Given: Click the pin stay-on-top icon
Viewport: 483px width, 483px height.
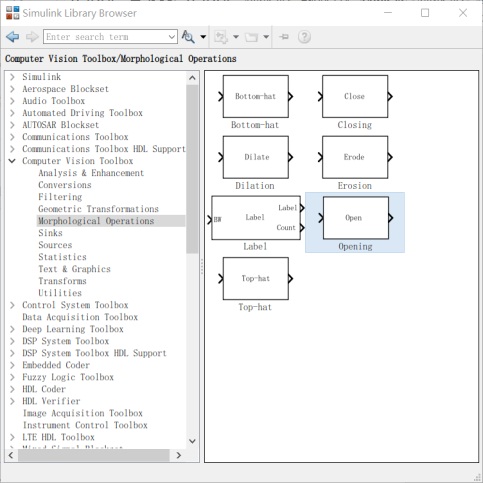Looking at the screenshot, I should tap(284, 37).
